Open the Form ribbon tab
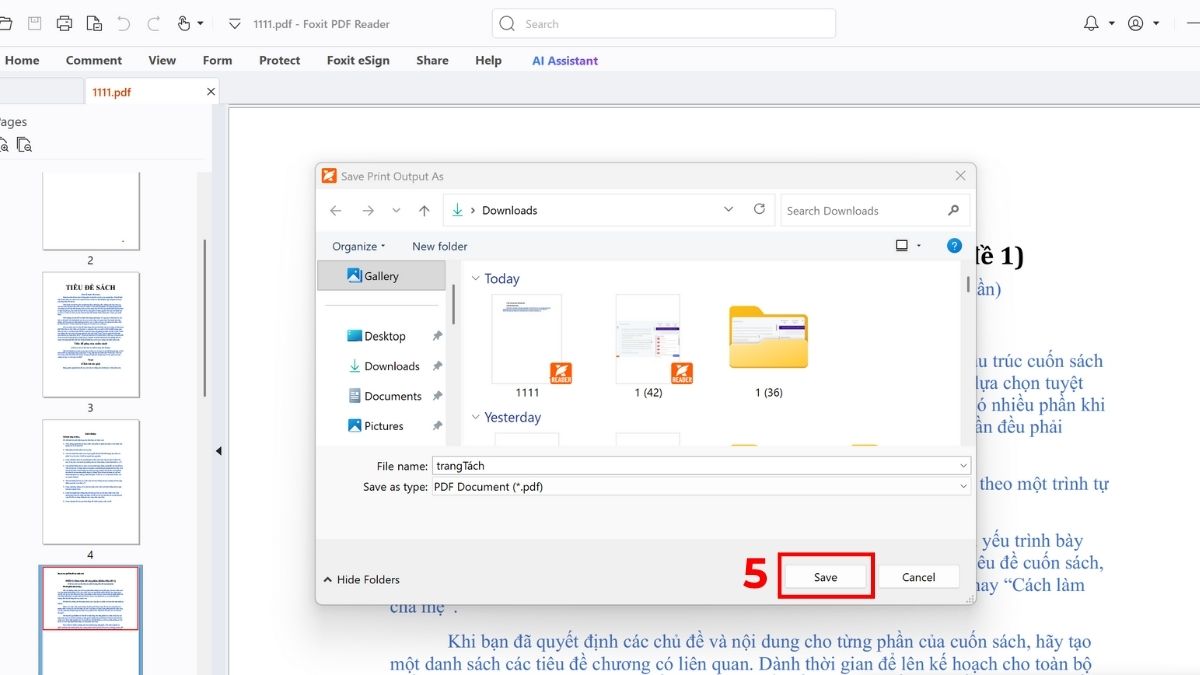Screen dimensions: 1200x675 click(x=217, y=60)
